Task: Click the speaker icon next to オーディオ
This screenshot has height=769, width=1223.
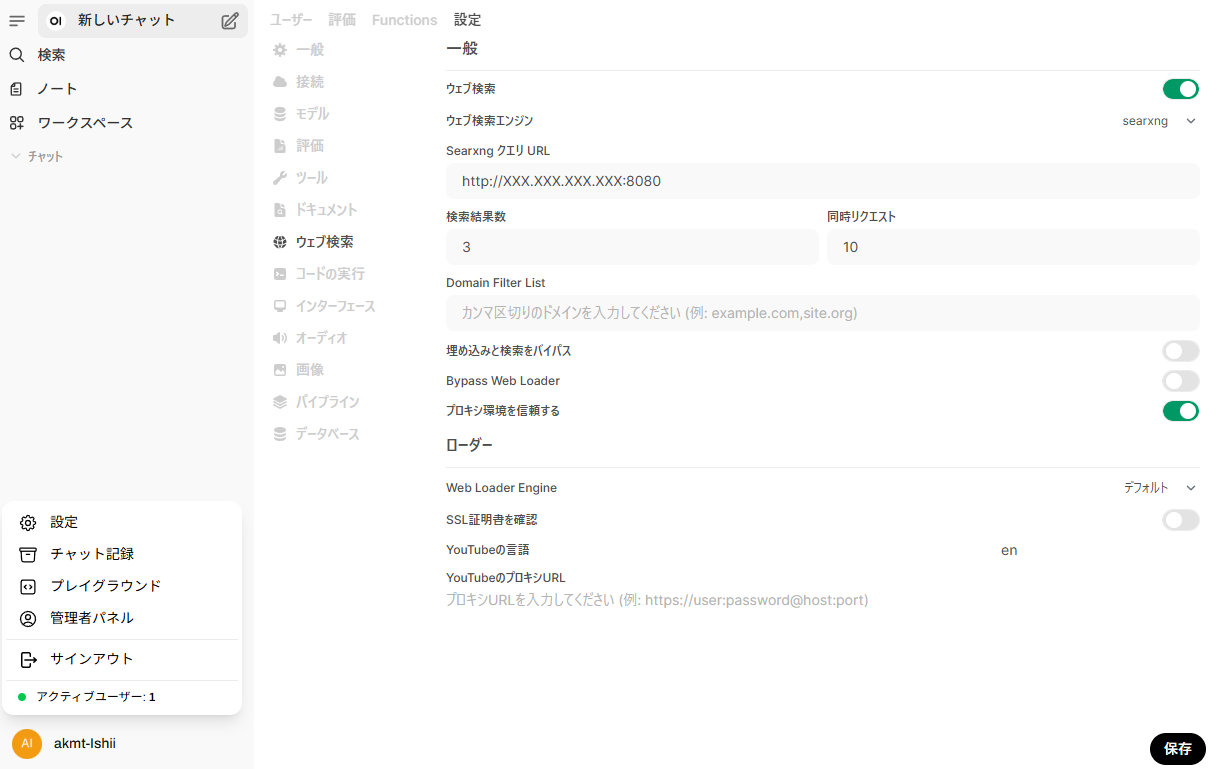Action: pos(280,338)
